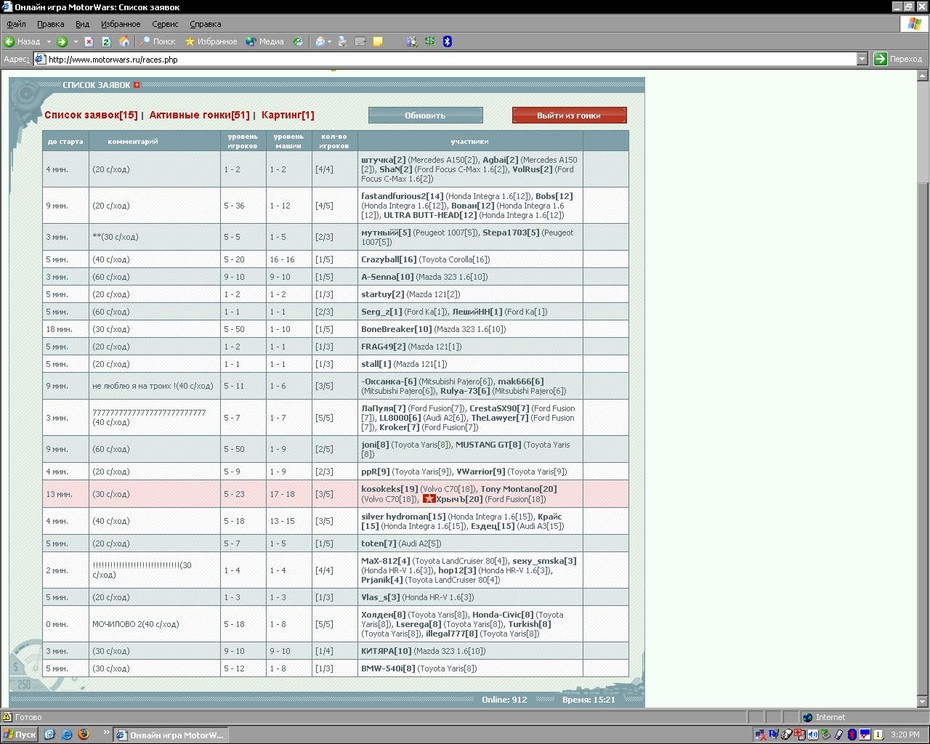
Task: Click player name BoneBreaker[10]
Action: pyautogui.click(x=396, y=329)
